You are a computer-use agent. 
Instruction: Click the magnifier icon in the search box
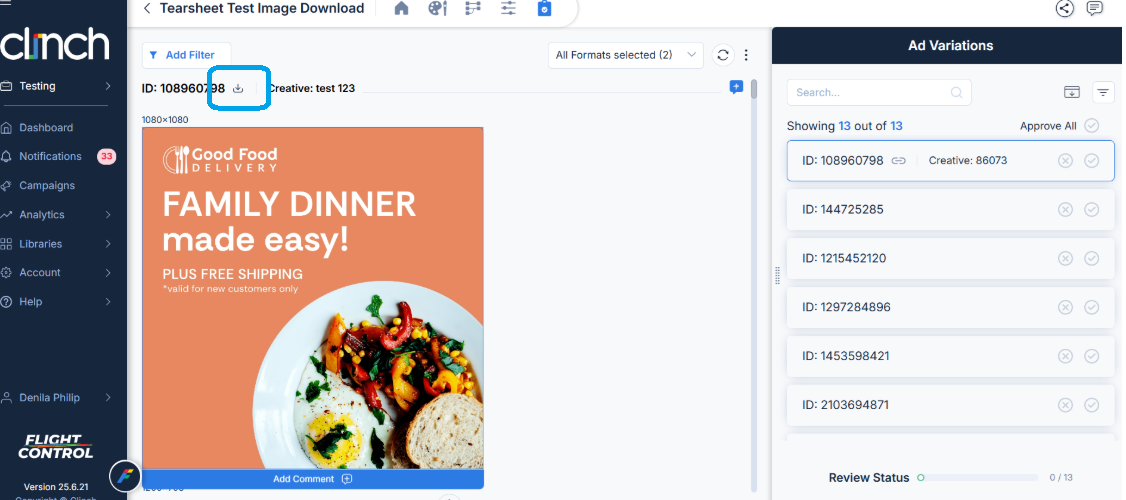click(957, 92)
